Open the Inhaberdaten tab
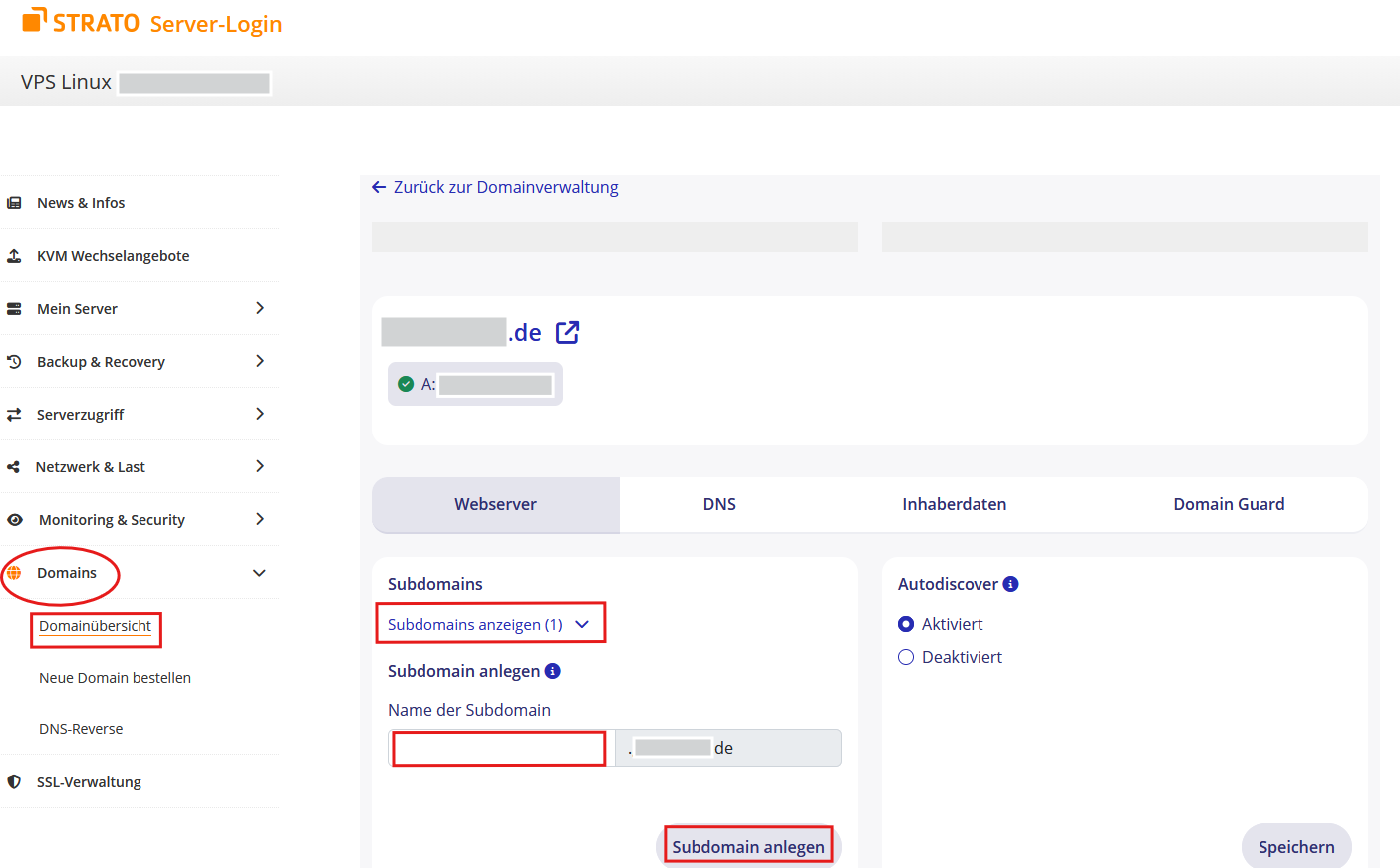This screenshot has width=1400, height=868. pos(955,504)
